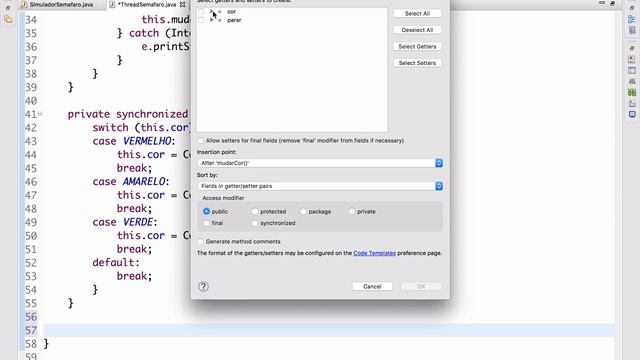The image size is (640, 360).
Task: Open the green Coverage view icon in the right sidebar
Action: tap(632, 93)
